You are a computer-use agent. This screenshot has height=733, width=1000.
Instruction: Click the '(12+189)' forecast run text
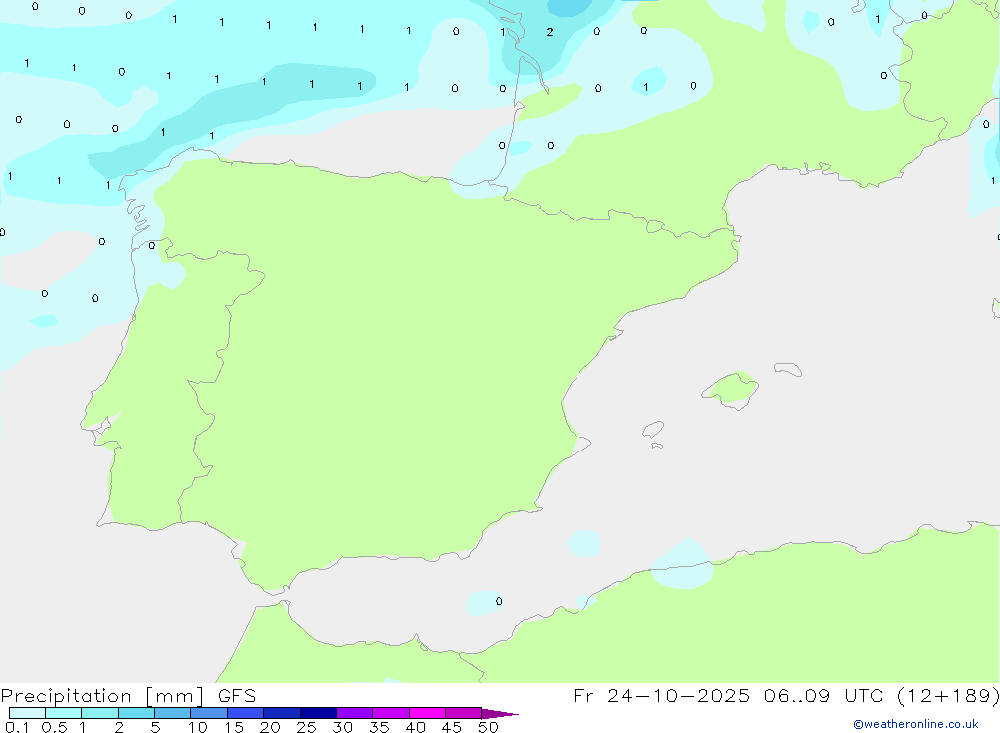coord(948,696)
